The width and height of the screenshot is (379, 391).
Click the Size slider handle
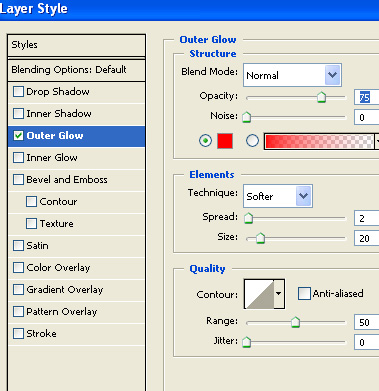tap(260, 238)
